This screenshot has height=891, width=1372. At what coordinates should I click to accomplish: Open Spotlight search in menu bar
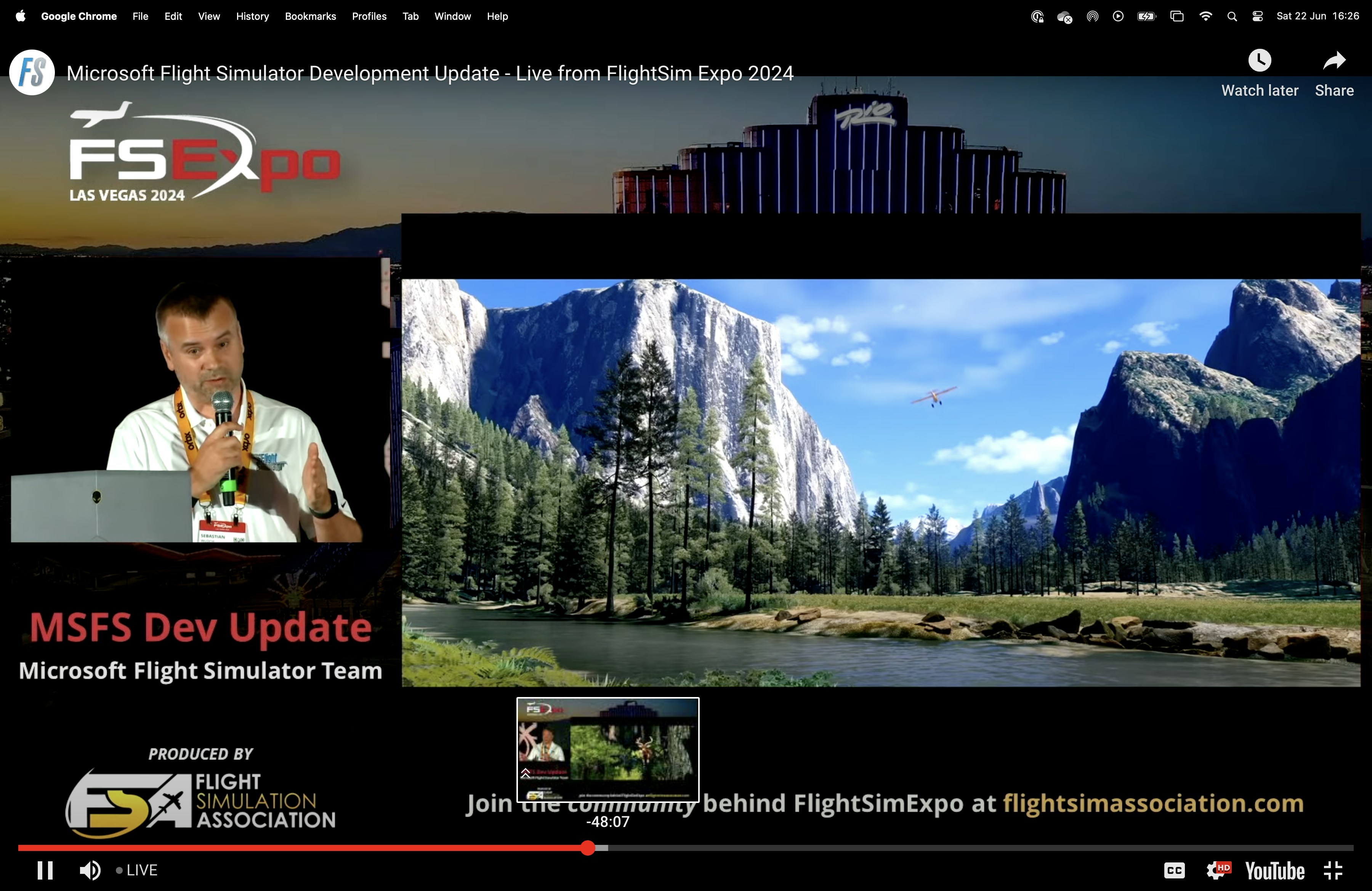[1232, 16]
